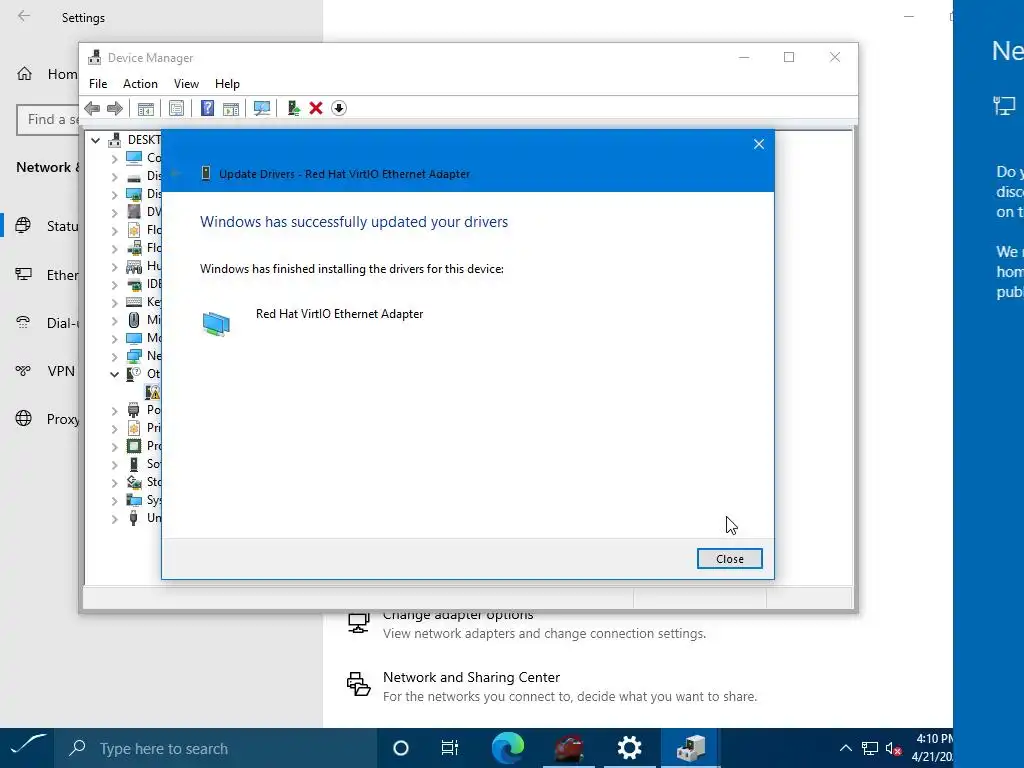Screen dimensions: 1024x768
Task: Click the Disable device down-arrow circle icon
Action: pyautogui.click(x=338, y=108)
